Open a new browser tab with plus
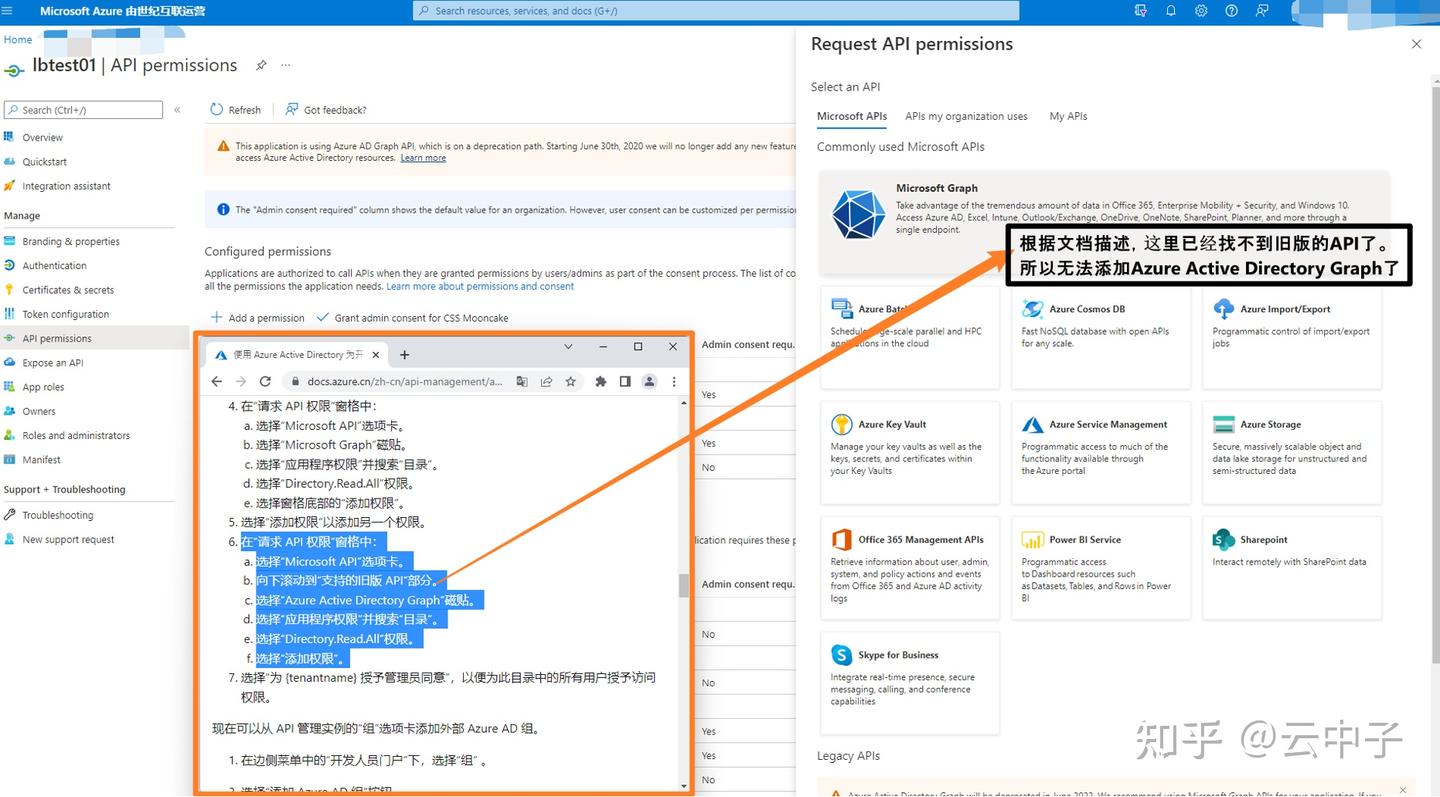 tap(405, 354)
